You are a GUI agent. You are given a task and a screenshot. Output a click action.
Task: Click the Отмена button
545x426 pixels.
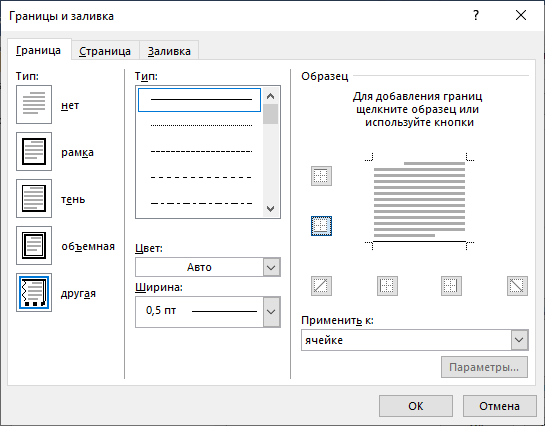(499, 406)
